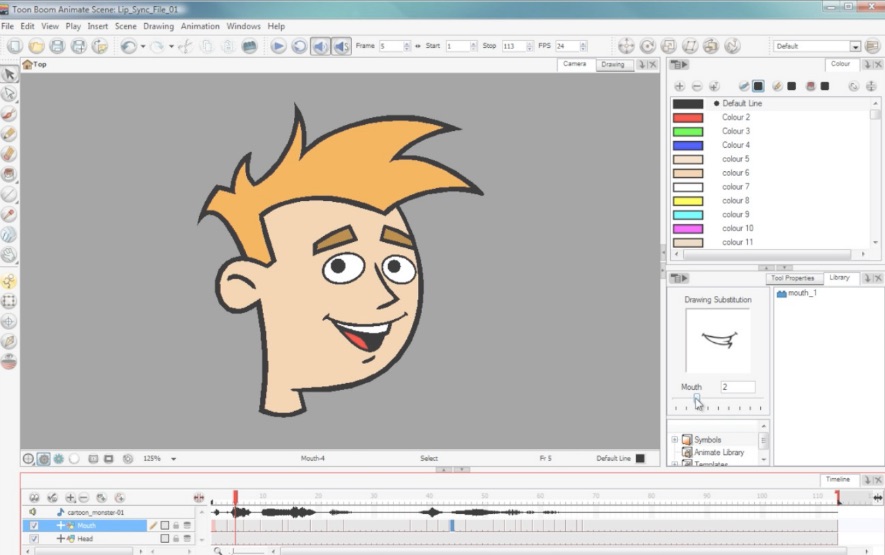Click the Save icon in the toolbar
The height and width of the screenshot is (555, 885).
(57, 46)
